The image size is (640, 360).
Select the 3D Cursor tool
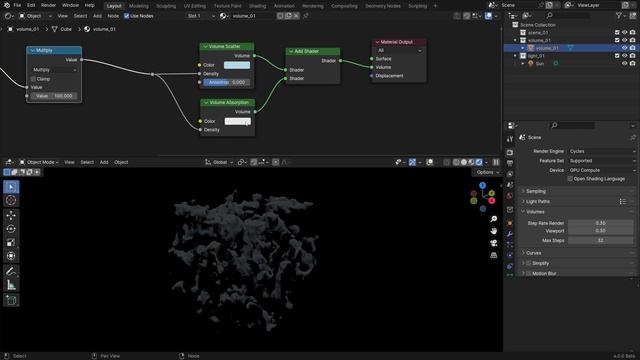point(11,200)
